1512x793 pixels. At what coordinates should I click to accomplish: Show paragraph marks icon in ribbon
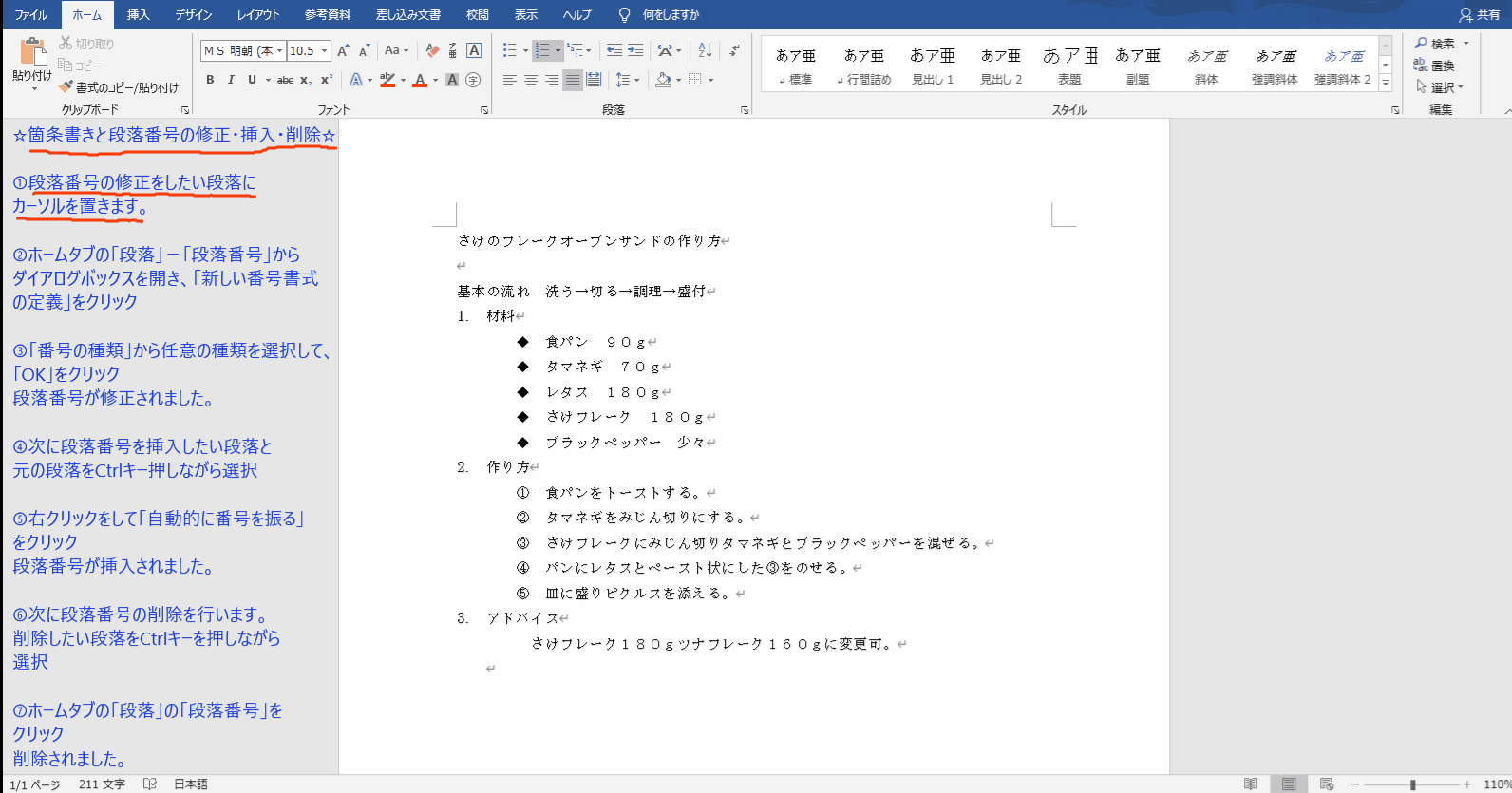coord(734,50)
